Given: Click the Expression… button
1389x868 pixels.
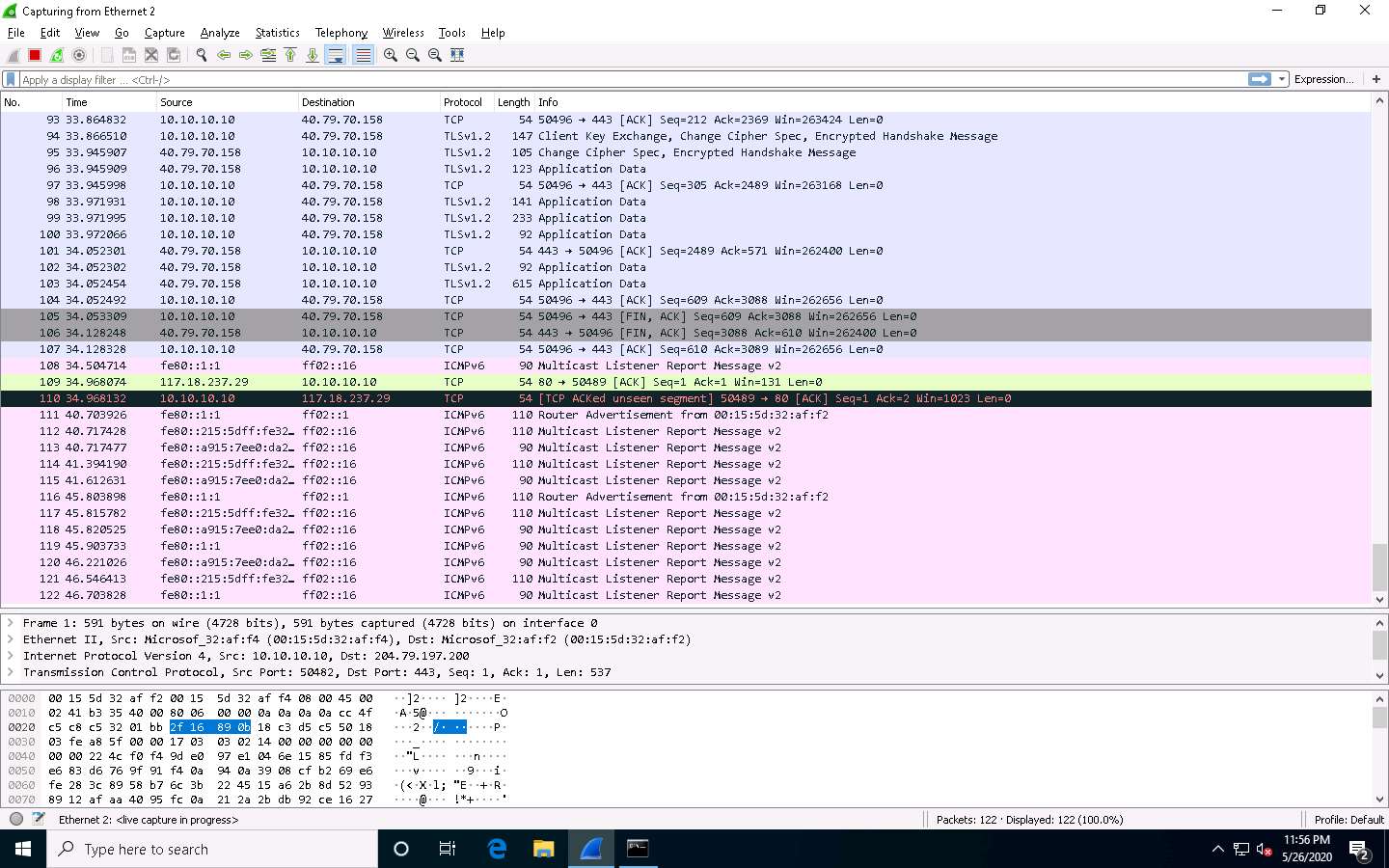Looking at the screenshot, I should coord(1323,79).
